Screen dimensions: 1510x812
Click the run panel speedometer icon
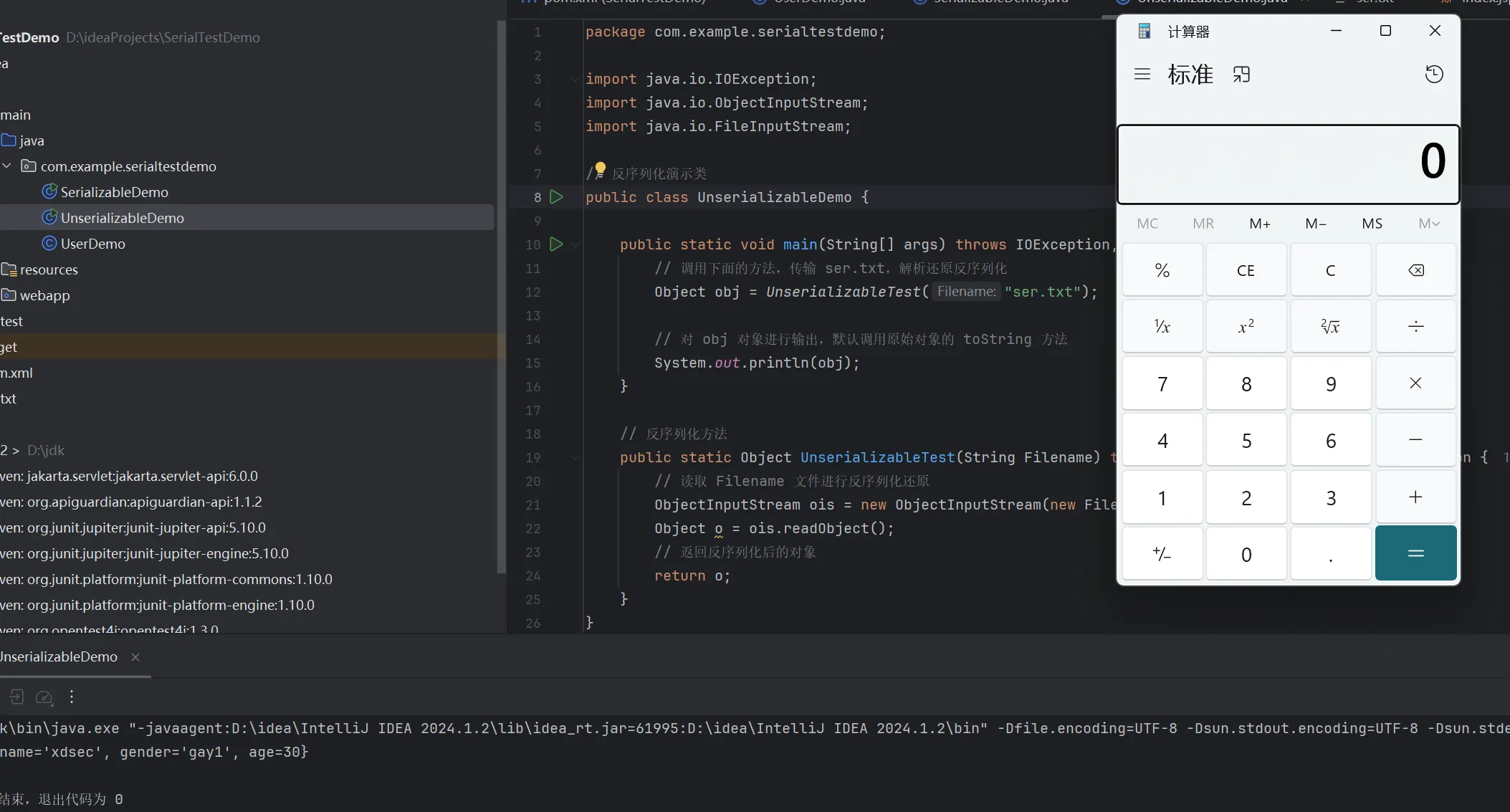coord(44,697)
